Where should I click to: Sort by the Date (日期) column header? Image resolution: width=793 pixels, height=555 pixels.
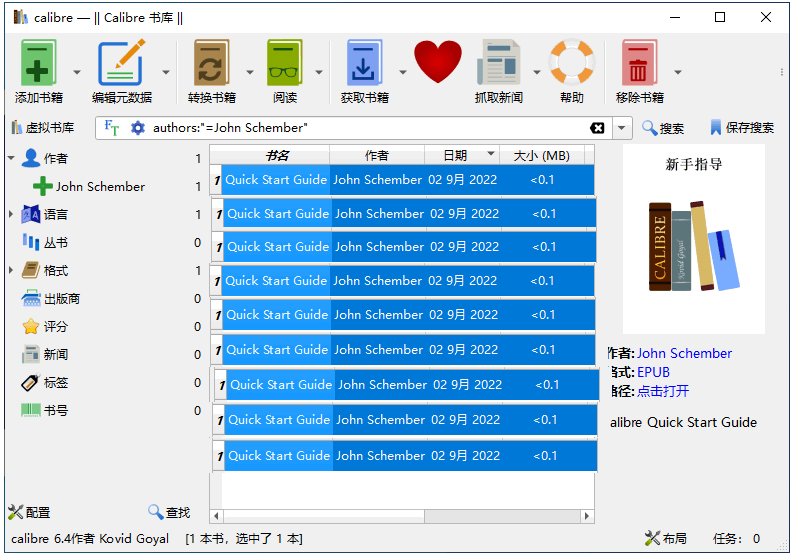click(x=462, y=155)
